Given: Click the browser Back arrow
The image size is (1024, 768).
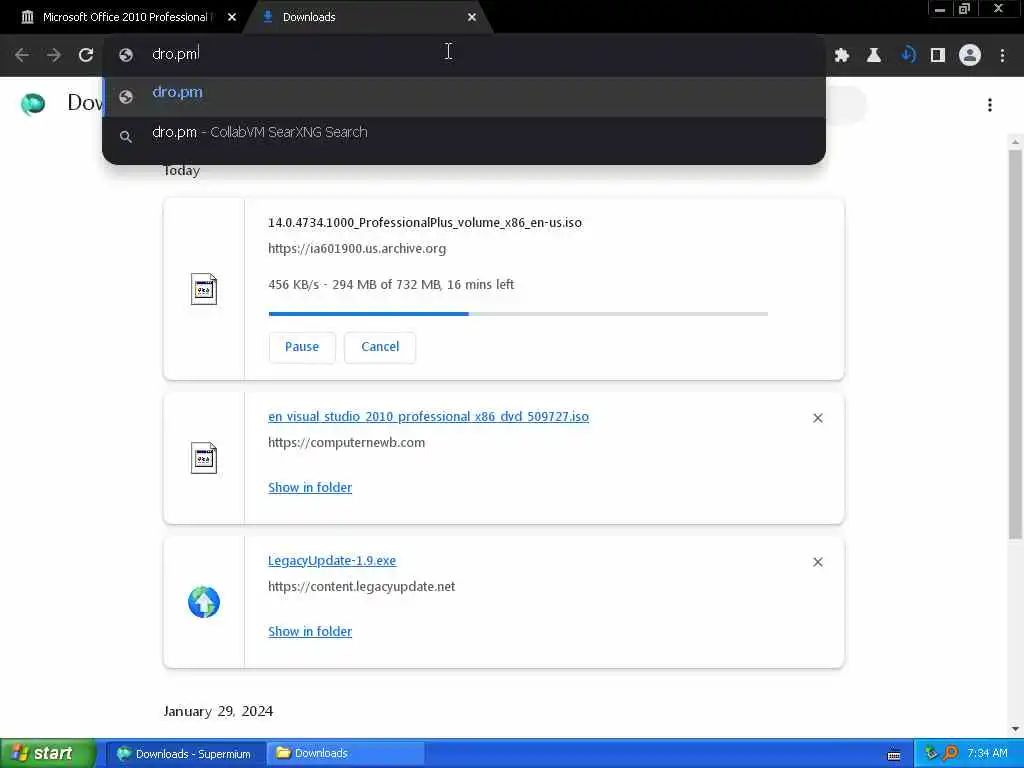Looking at the screenshot, I should coord(22,55).
